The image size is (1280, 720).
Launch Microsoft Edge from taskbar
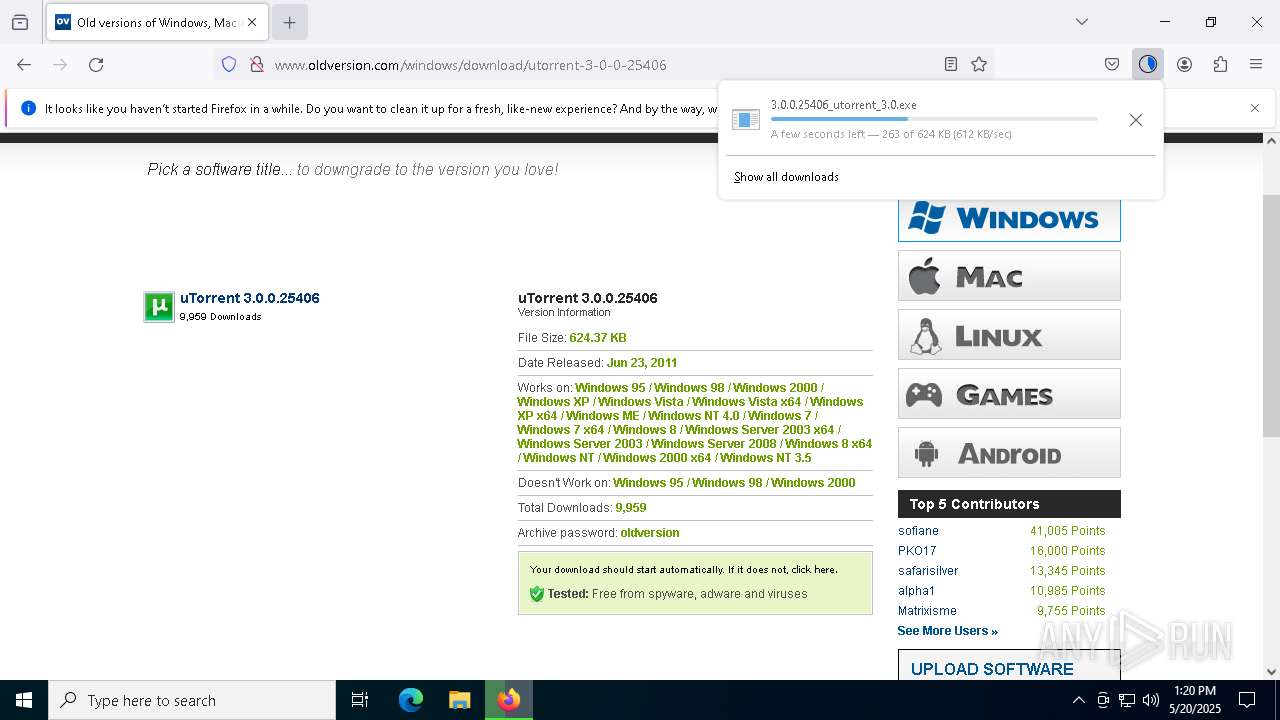[411, 700]
